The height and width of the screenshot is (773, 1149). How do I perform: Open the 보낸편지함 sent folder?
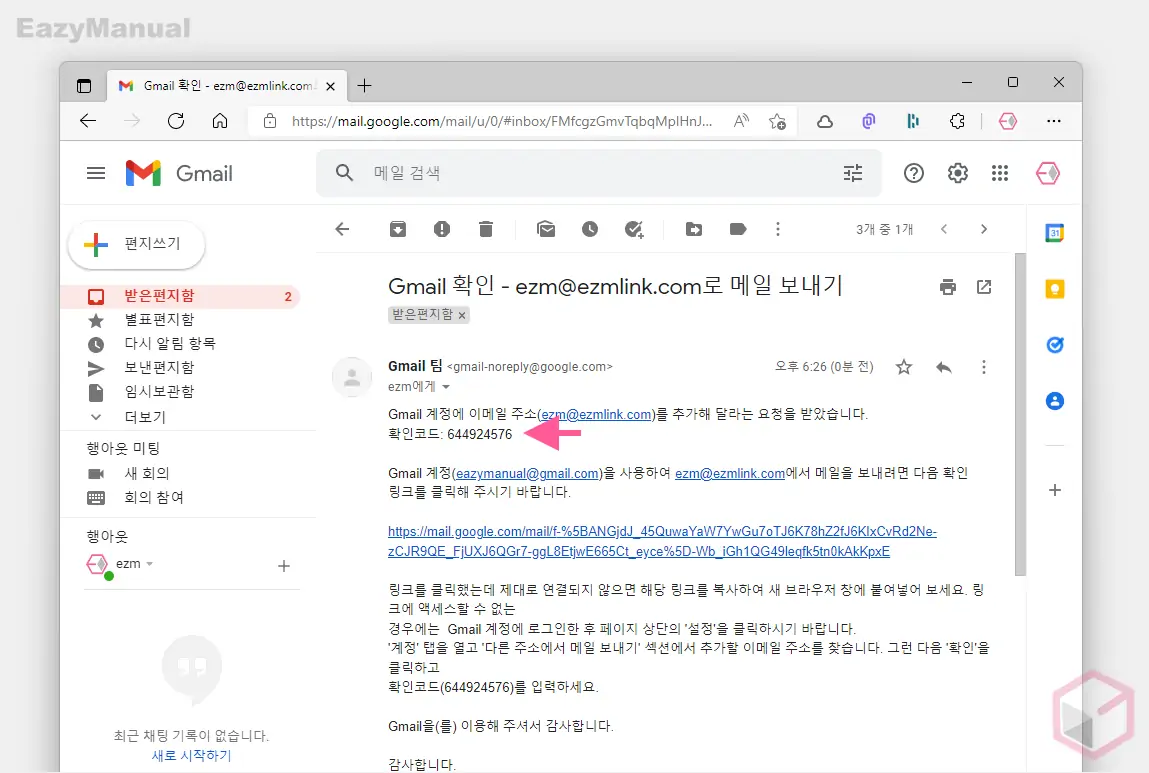pos(160,368)
